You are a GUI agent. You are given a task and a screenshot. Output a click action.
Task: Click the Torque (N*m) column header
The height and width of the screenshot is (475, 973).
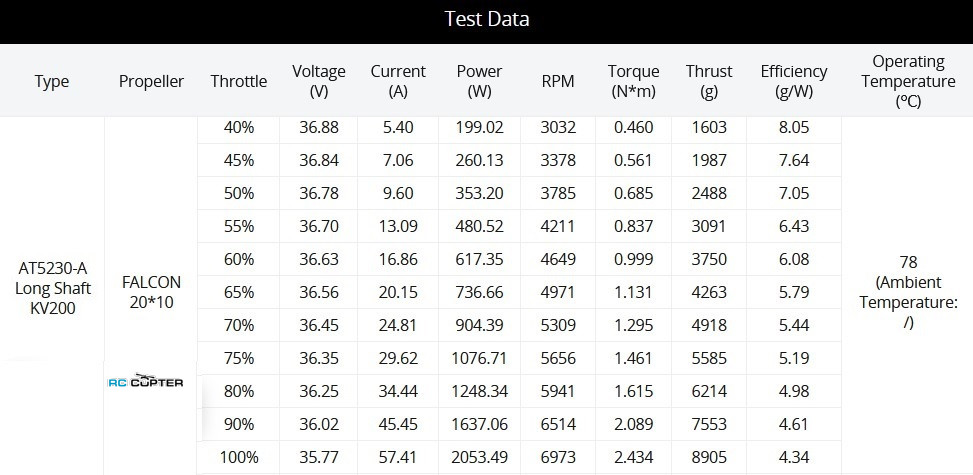point(633,81)
